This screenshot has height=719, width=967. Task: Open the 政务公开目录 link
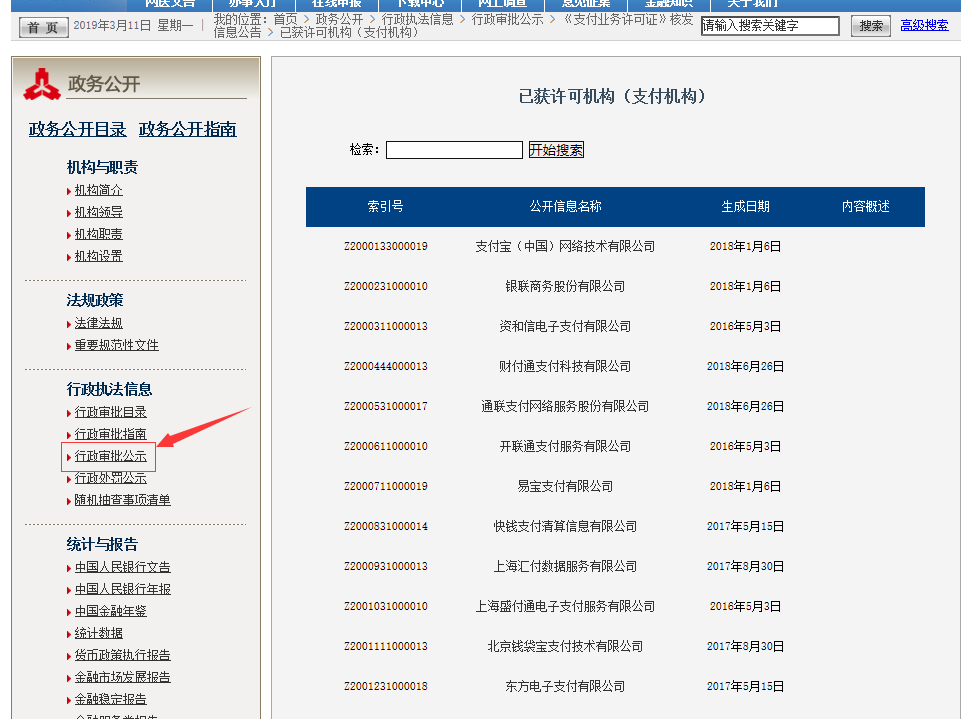pyautogui.click(x=78, y=129)
